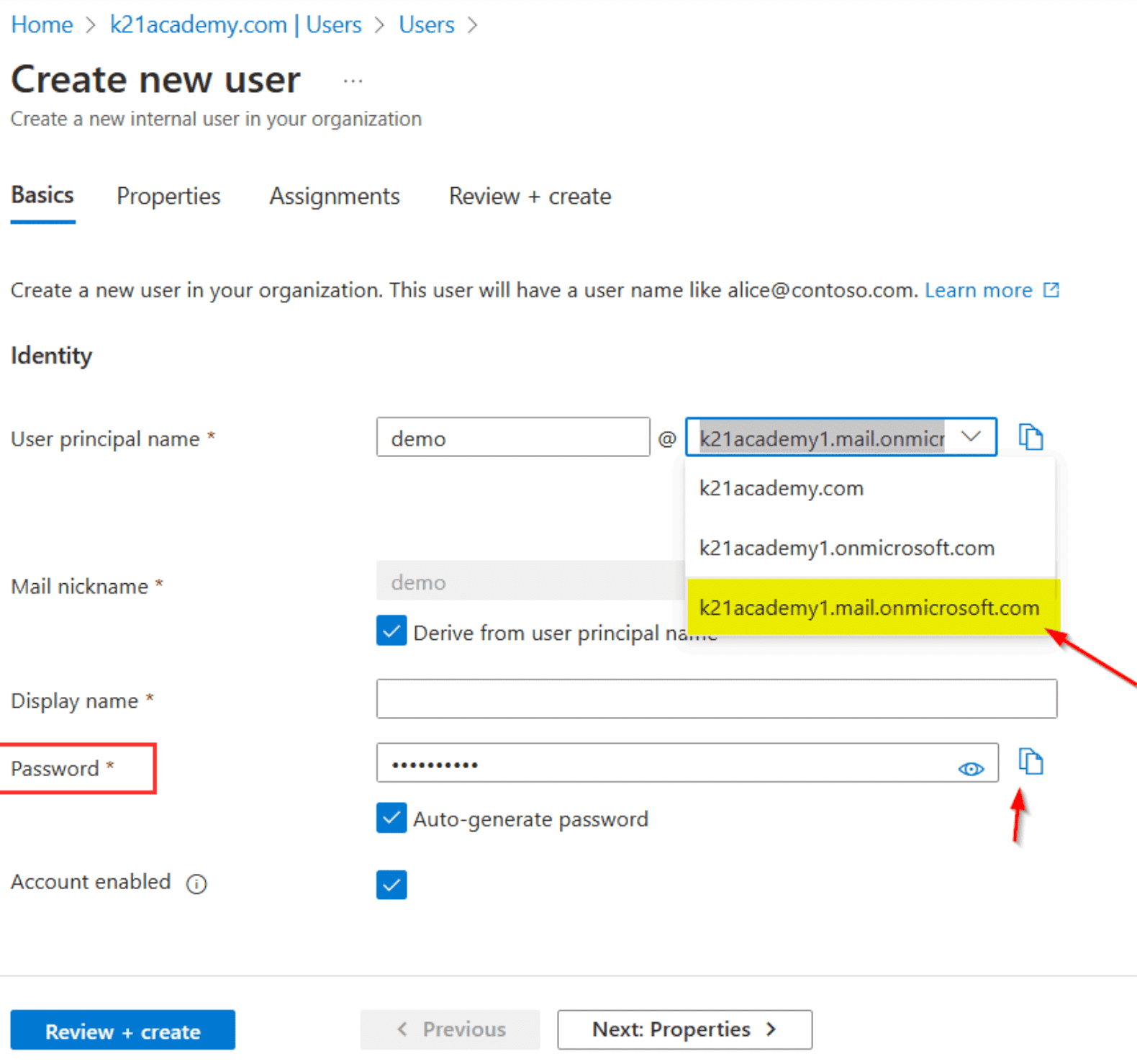
Task: Select k21academy.com from domain list
Action: click(x=781, y=488)
